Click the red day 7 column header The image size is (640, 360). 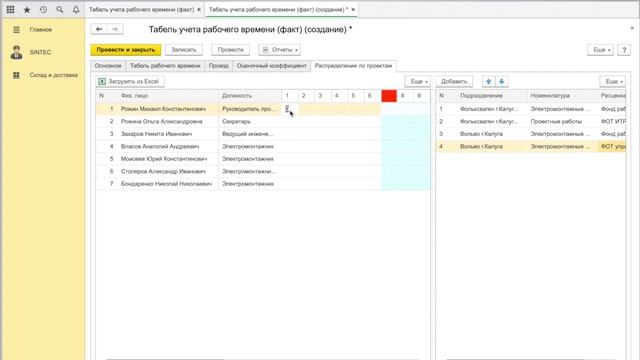(x=389, y=96)
